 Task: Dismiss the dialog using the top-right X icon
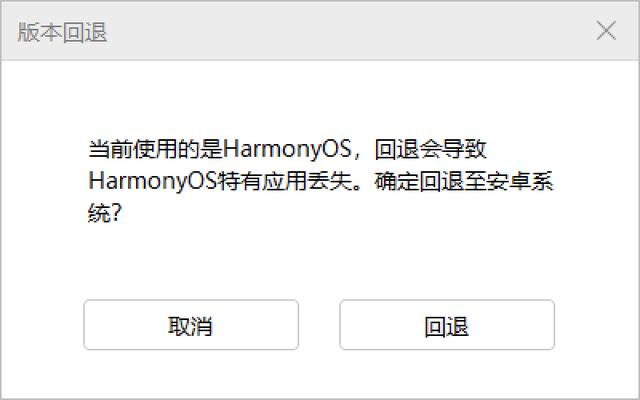coord(606,31)
